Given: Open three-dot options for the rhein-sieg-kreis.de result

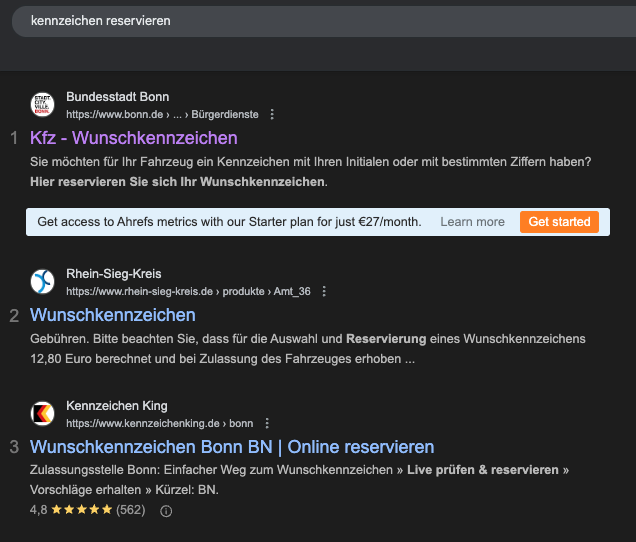Looking at the screenshot, I should tap(324, 292).
